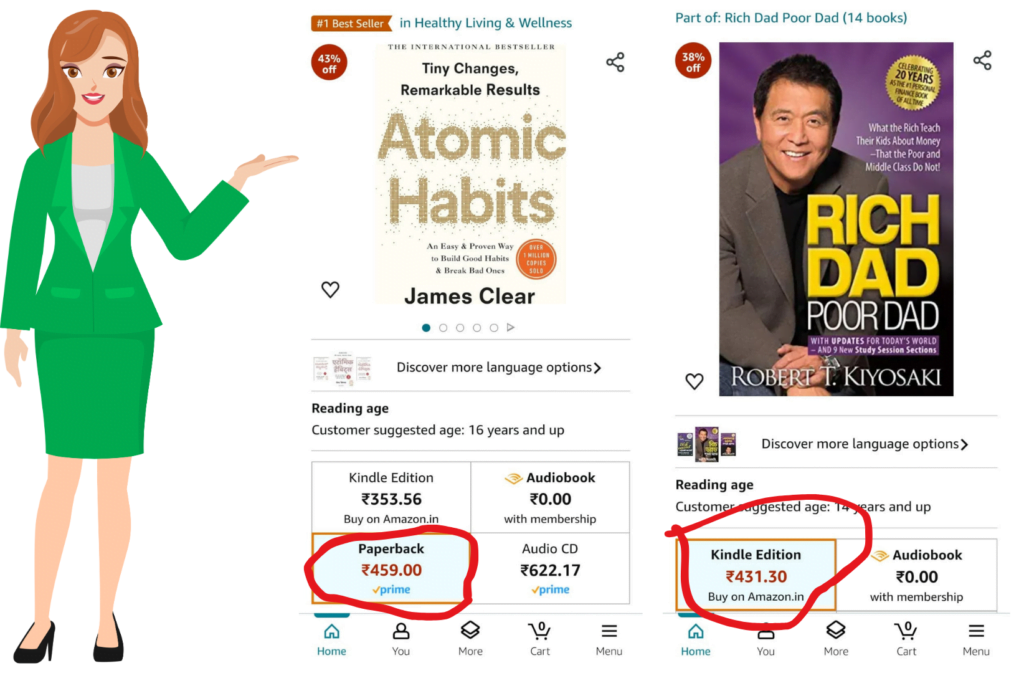
Task: Choose the Audio CD ₹622.17 format
Action: pos(550,569)
